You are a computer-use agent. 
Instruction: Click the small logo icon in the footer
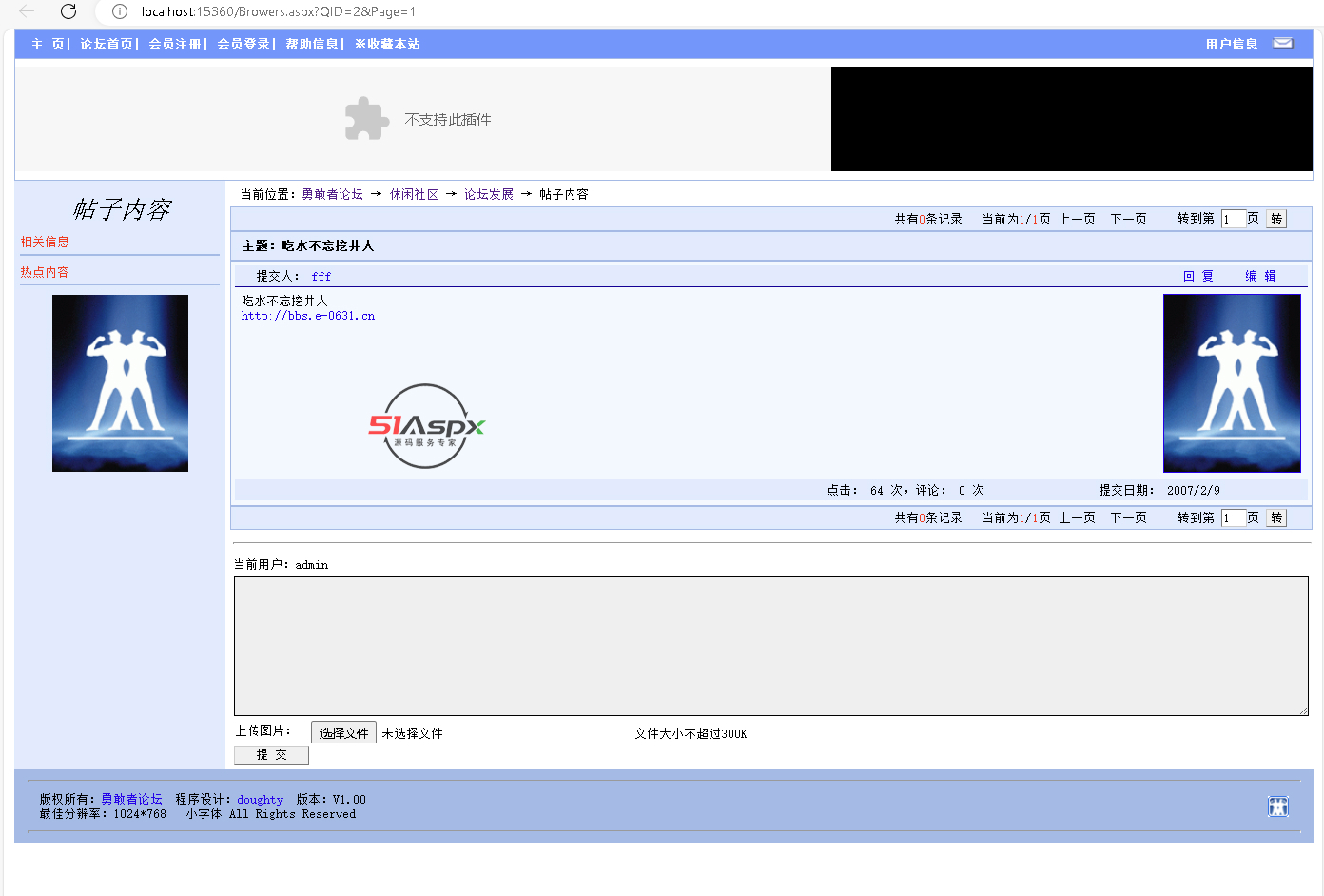pos(1278,807)
